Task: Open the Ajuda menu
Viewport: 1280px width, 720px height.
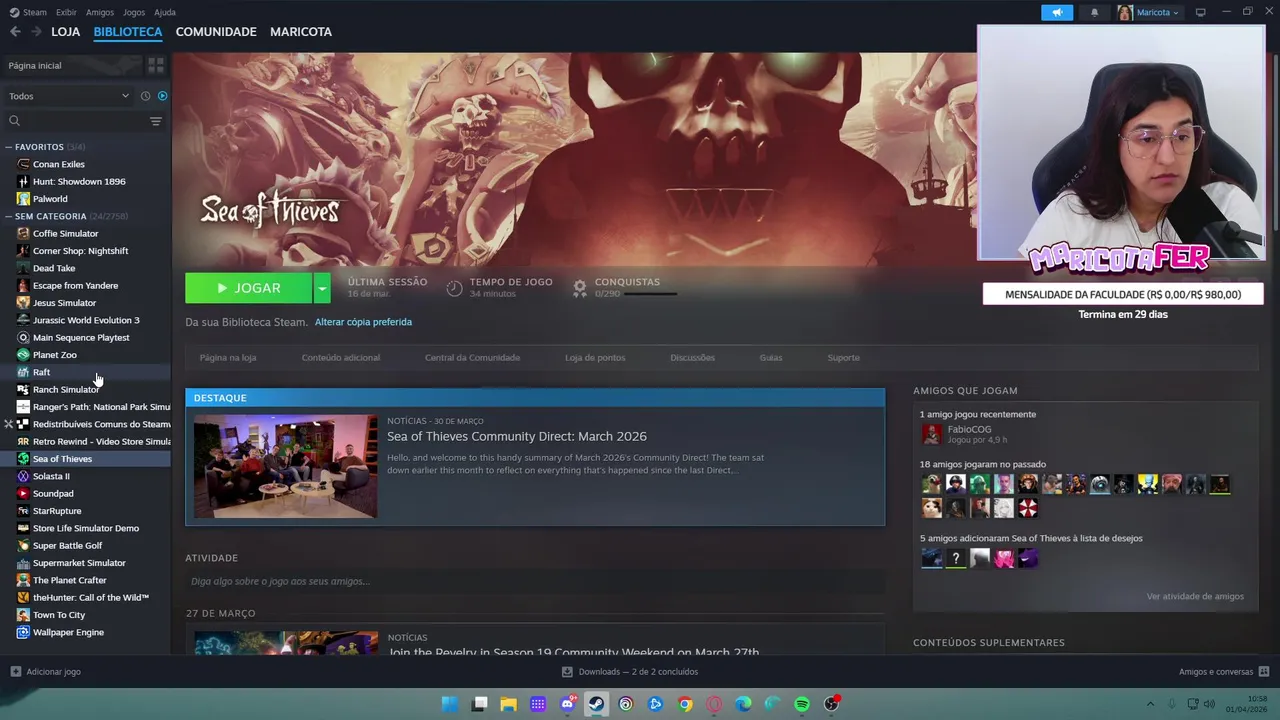Action: tap(165, 12)
